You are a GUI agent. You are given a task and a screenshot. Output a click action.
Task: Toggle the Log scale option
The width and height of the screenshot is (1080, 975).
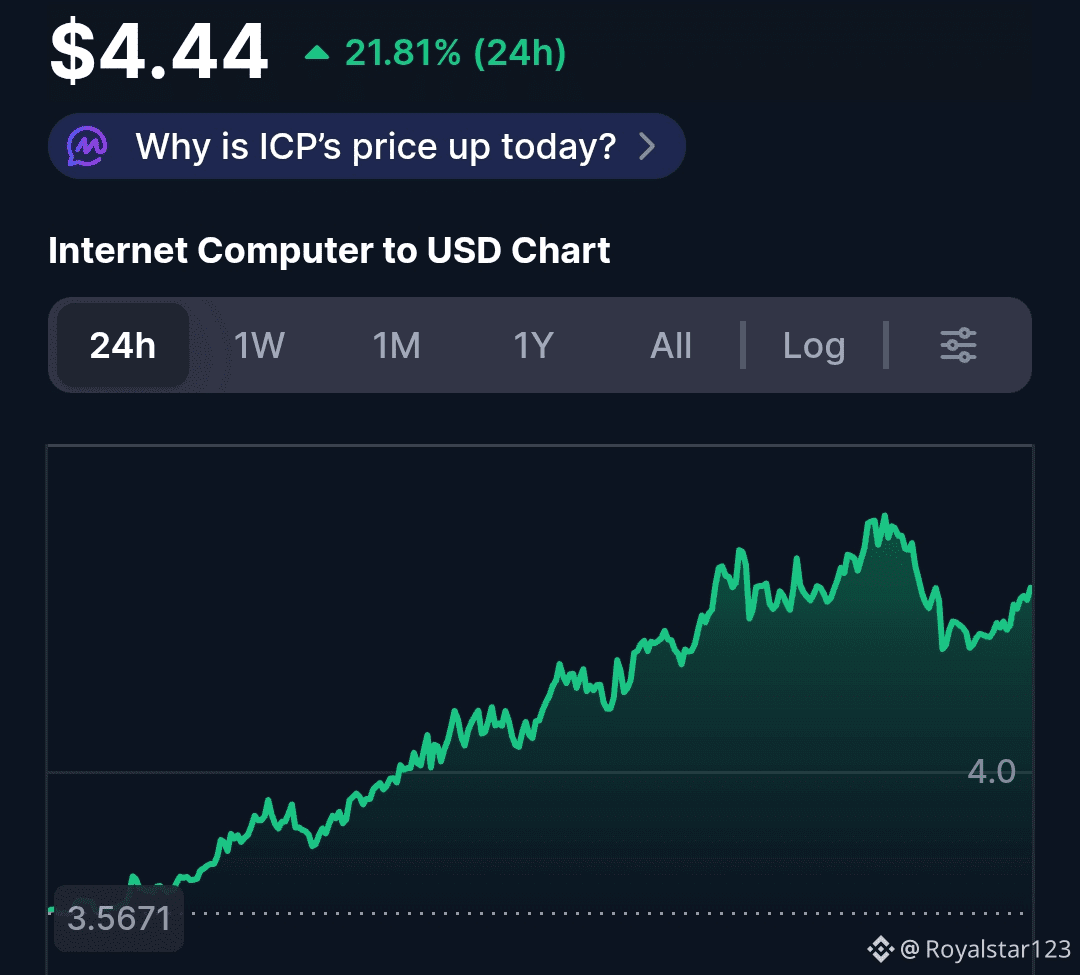[x=814, y=345]
